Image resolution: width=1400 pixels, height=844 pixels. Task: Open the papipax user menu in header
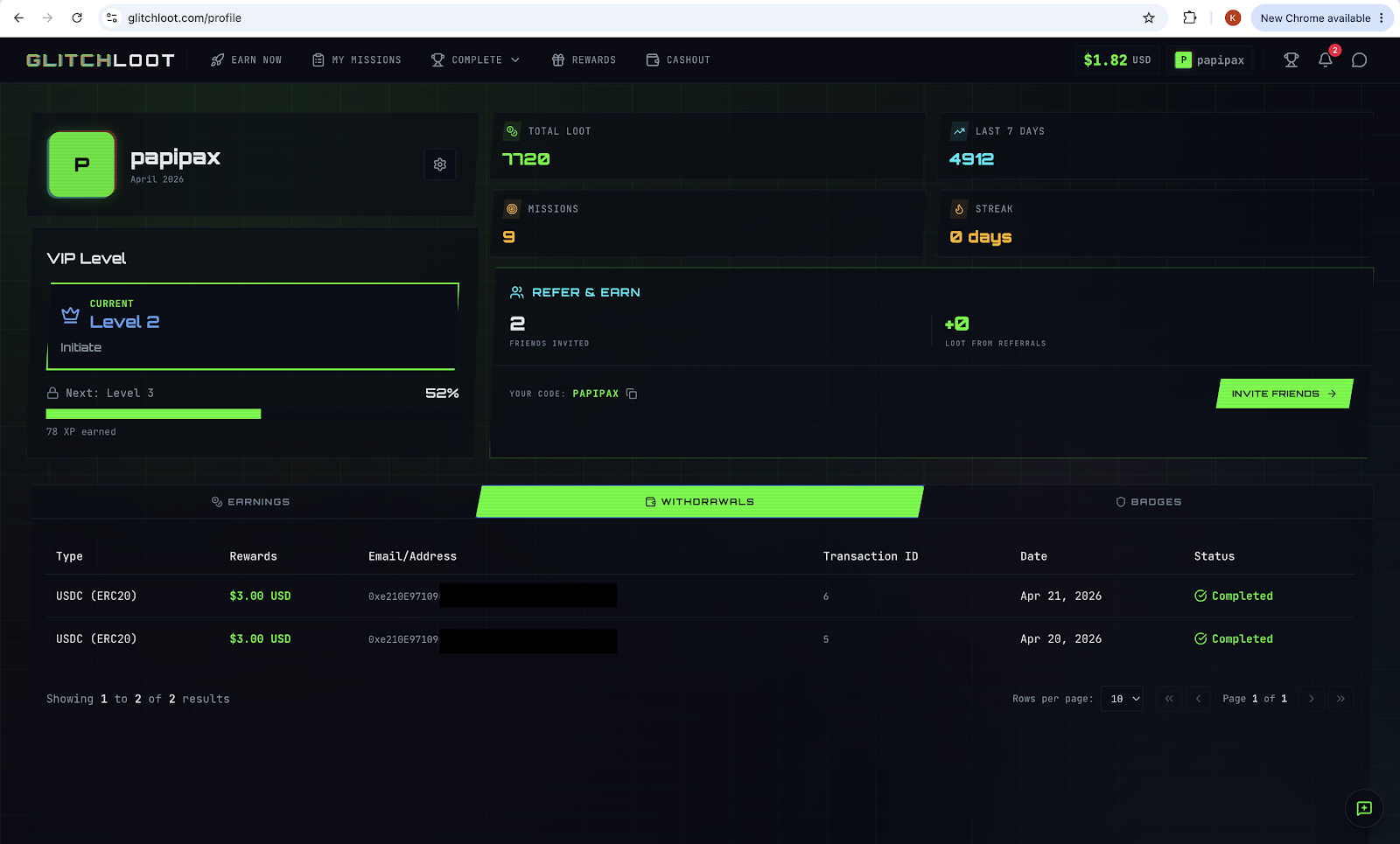[x=1209, y=60]
